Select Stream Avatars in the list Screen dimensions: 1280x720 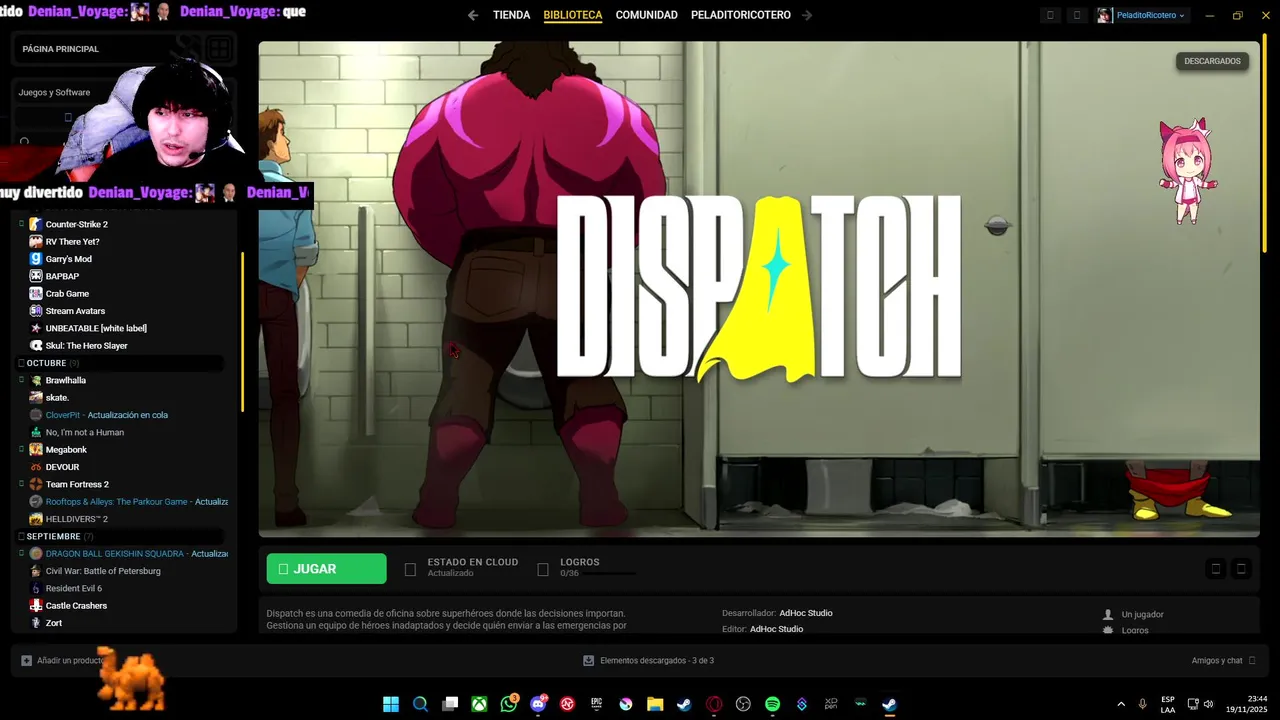[x=75, y=311]
